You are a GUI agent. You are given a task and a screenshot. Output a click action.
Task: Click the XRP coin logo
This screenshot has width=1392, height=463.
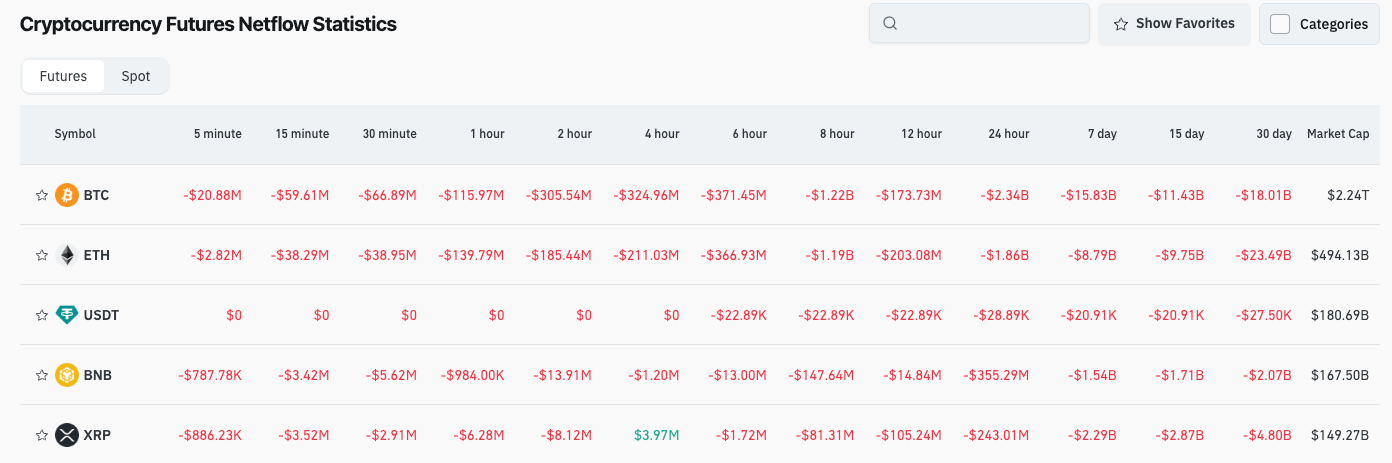tap(67, 435)
